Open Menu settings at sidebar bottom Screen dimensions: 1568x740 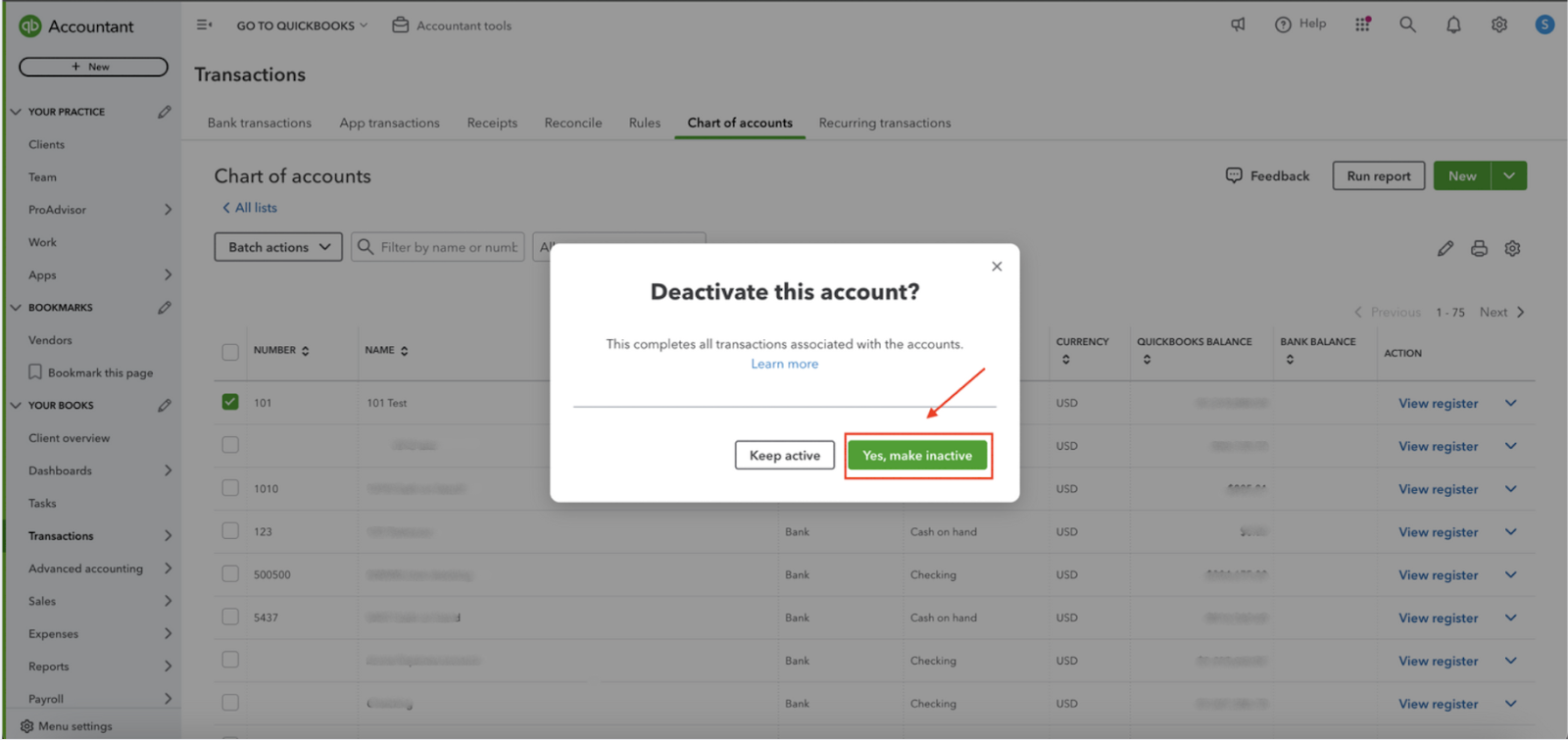tap(67, 726)
